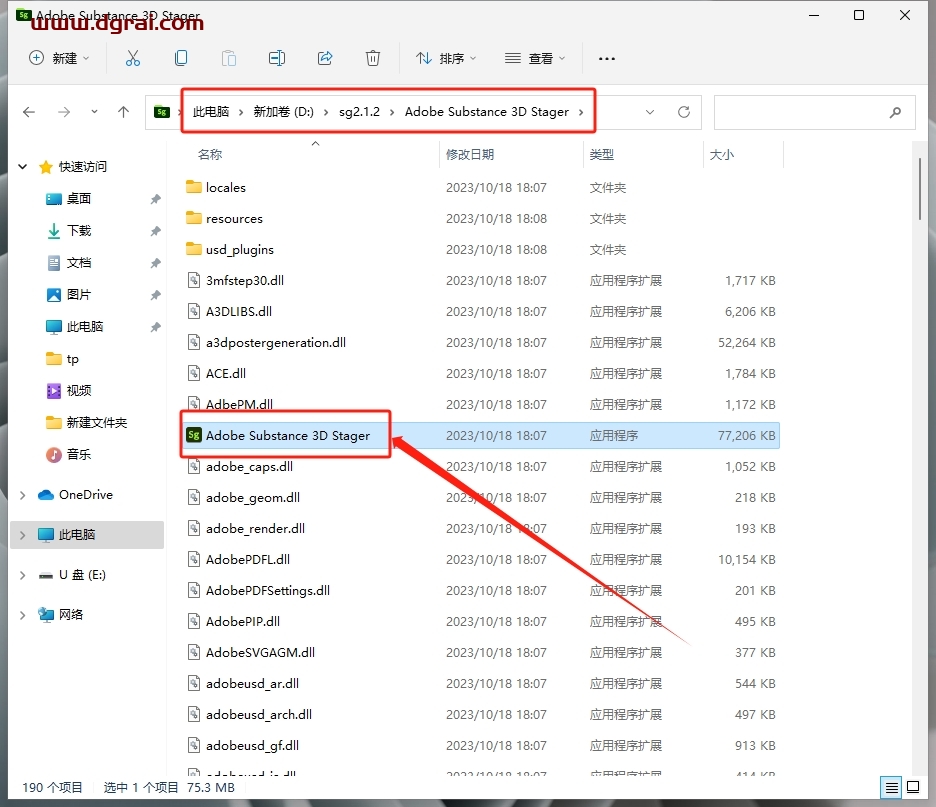The width and height of the screenshot is (936, 807).
Task: Refresh the current folder view
Action: tap(684, 112)
